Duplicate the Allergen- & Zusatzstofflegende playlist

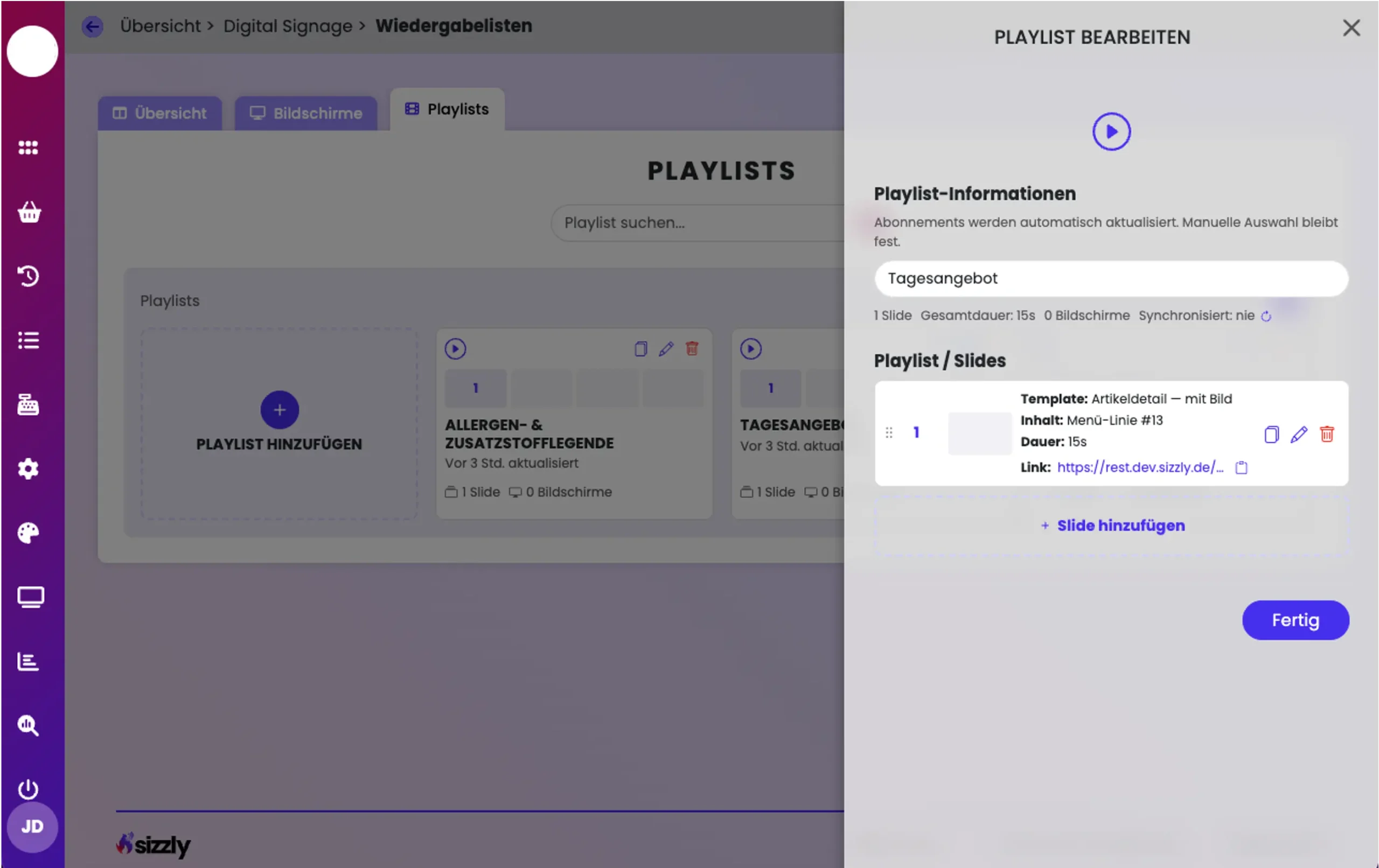[641, 349]
